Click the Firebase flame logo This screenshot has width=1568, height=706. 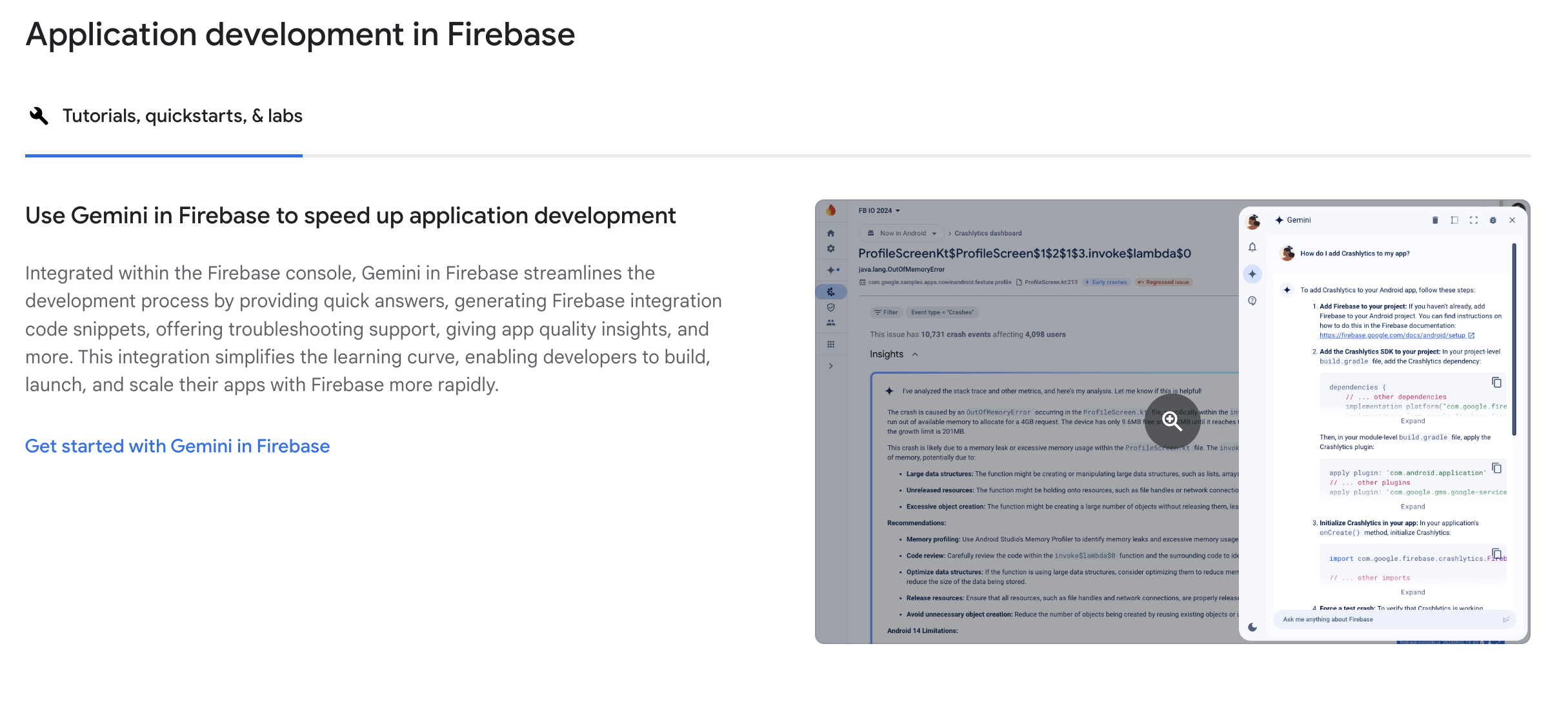click(x=831, y=210)
